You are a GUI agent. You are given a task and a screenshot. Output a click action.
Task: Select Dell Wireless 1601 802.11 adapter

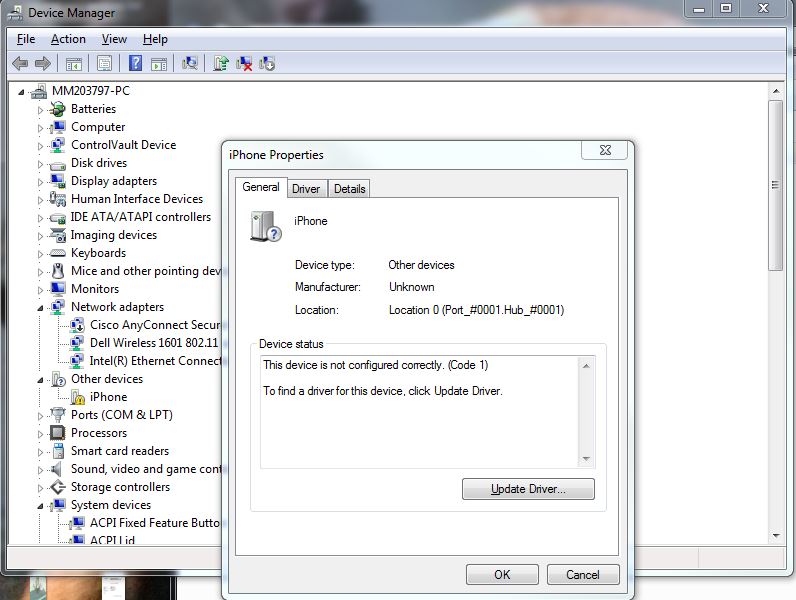click(x=154, y=343)
